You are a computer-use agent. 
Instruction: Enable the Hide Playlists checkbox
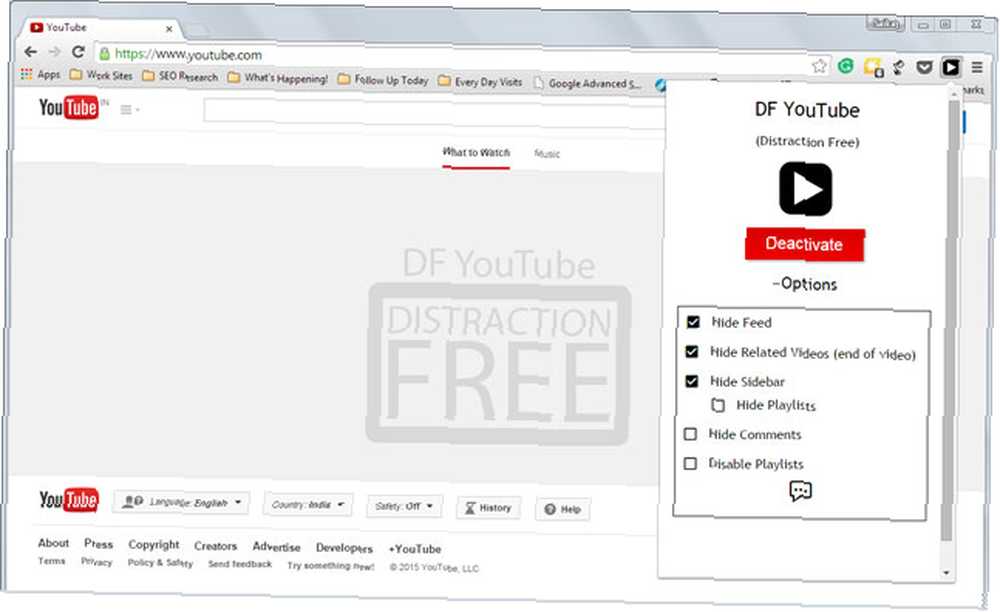pyautogui.click(x=718, y=405)
